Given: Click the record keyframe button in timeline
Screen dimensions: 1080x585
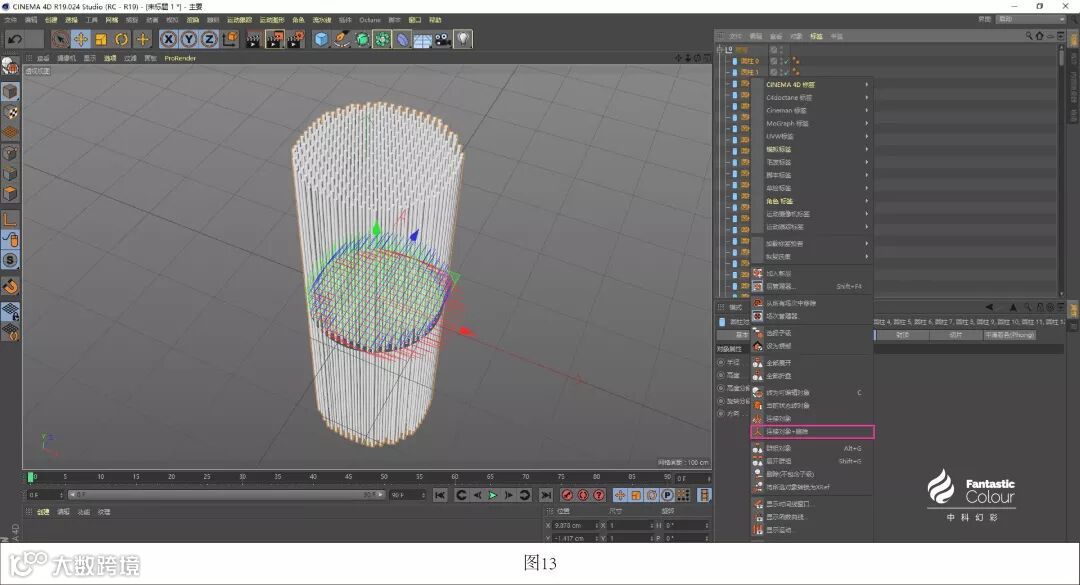Looking at the screenshot, I should coord(567,495).
